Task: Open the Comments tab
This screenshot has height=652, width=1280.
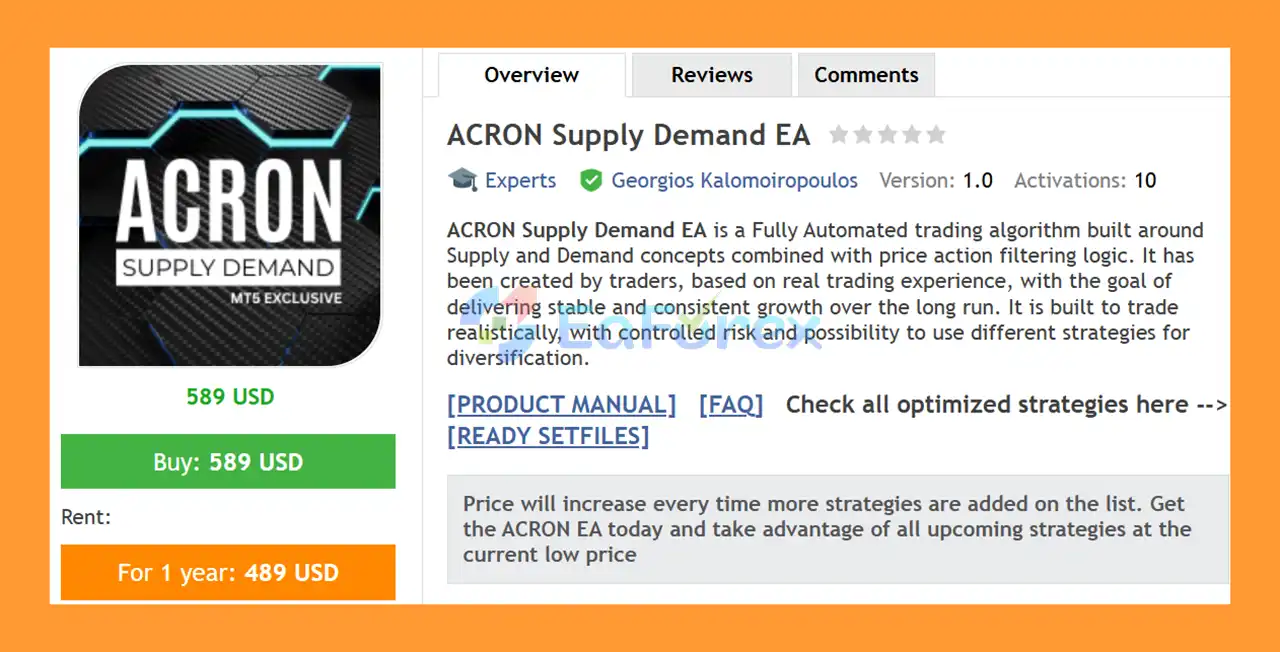Action: tap(866, 74)
